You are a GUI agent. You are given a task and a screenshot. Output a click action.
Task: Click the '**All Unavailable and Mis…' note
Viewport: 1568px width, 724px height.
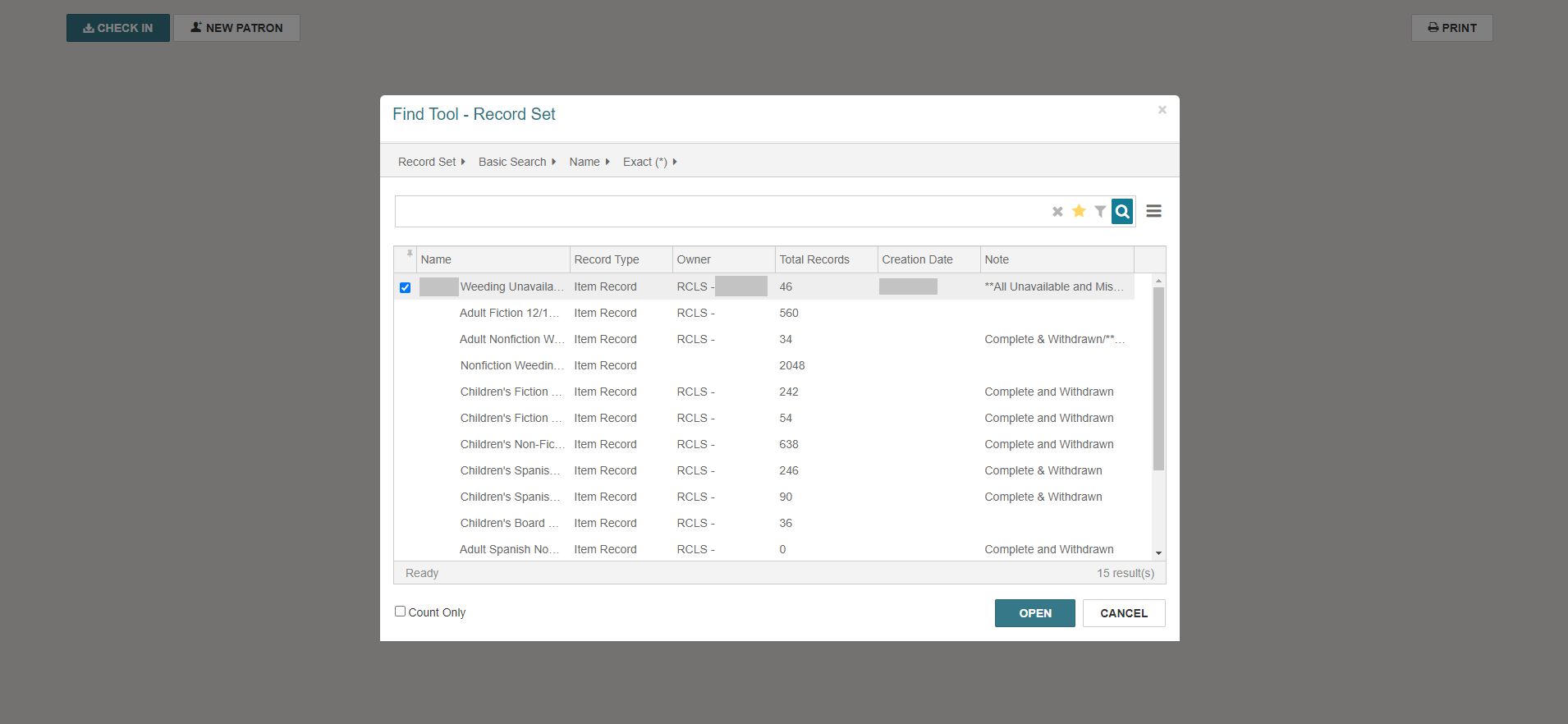(x=1054, y=286)
